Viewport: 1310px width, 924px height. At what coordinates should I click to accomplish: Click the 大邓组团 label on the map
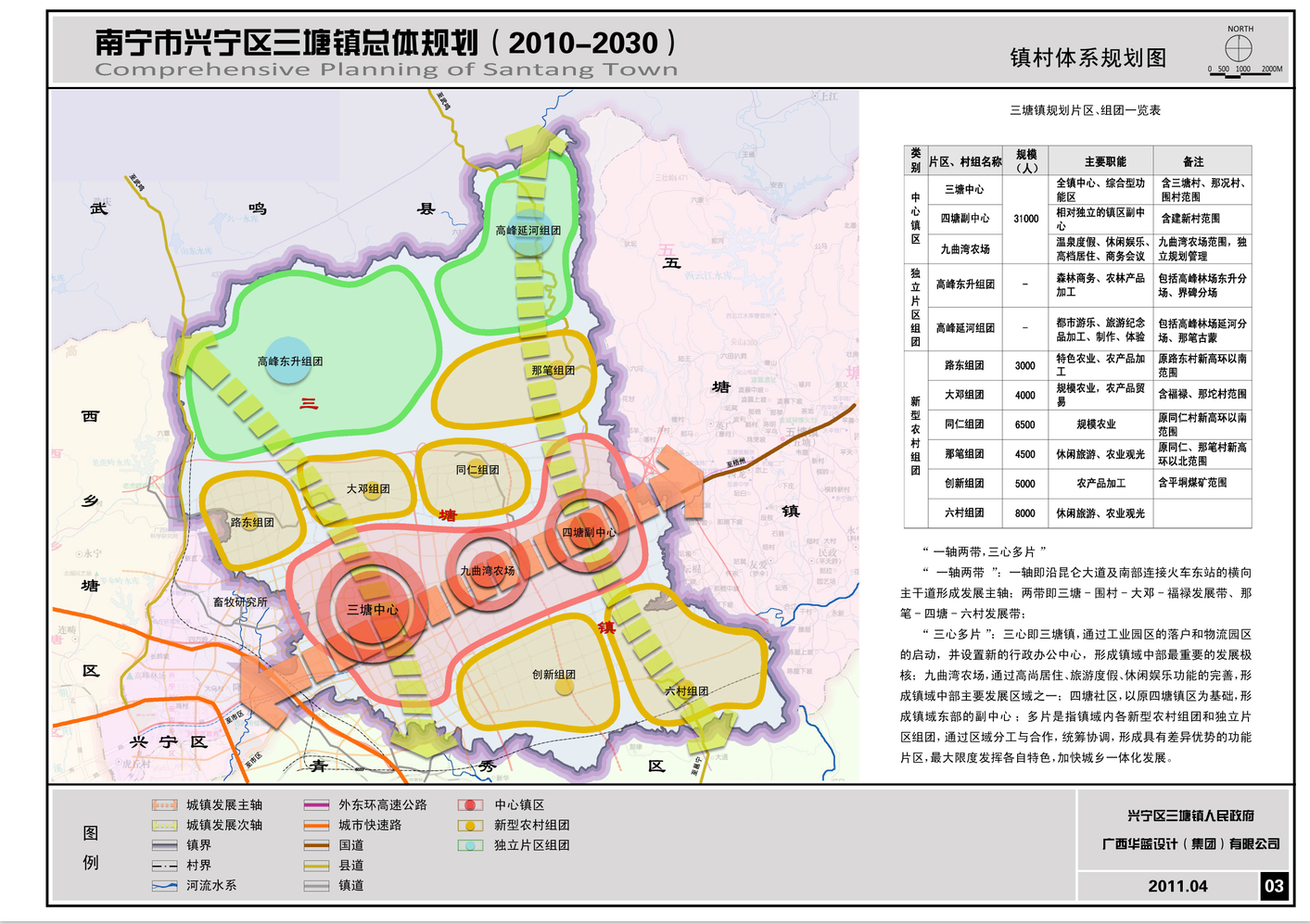click(x=368, y=488)
